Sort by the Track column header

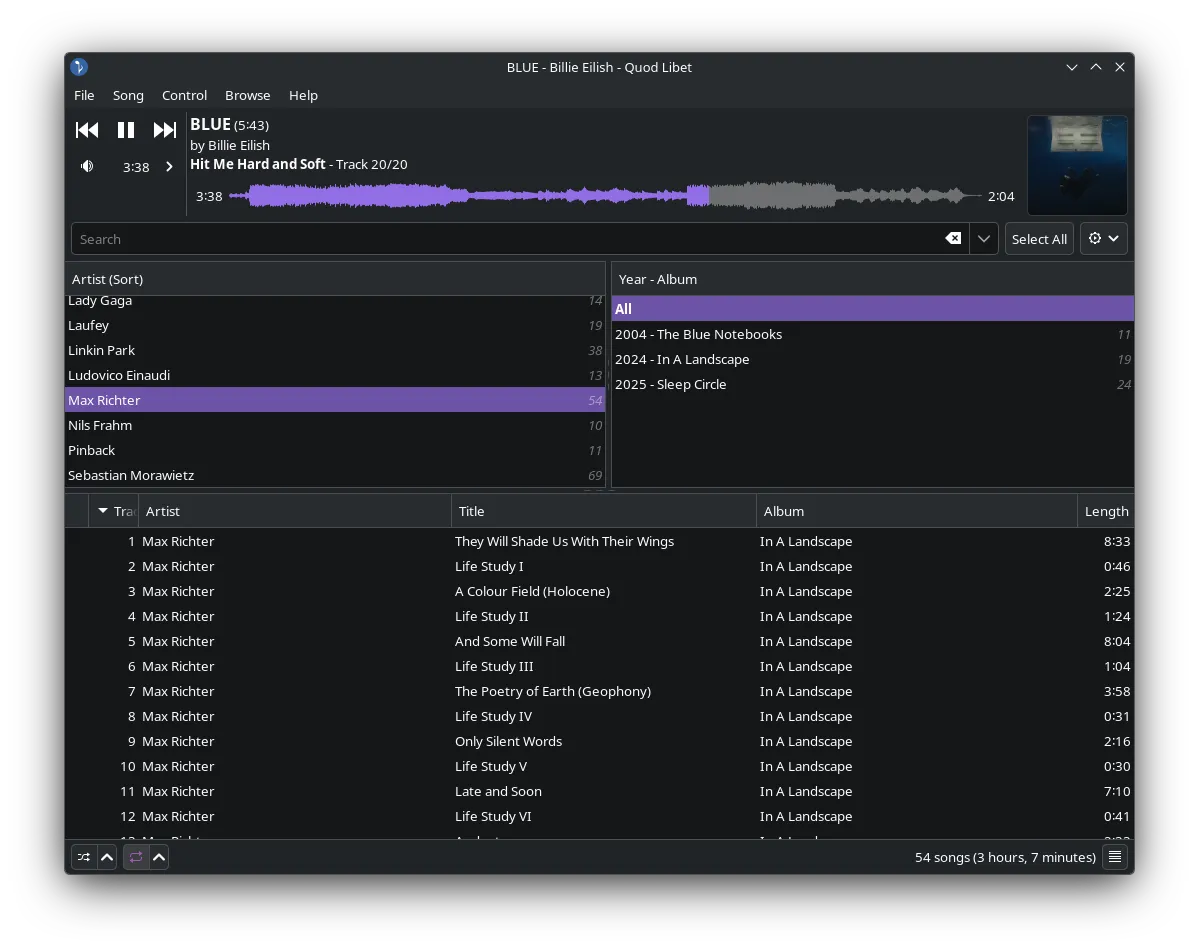point(114,511)
